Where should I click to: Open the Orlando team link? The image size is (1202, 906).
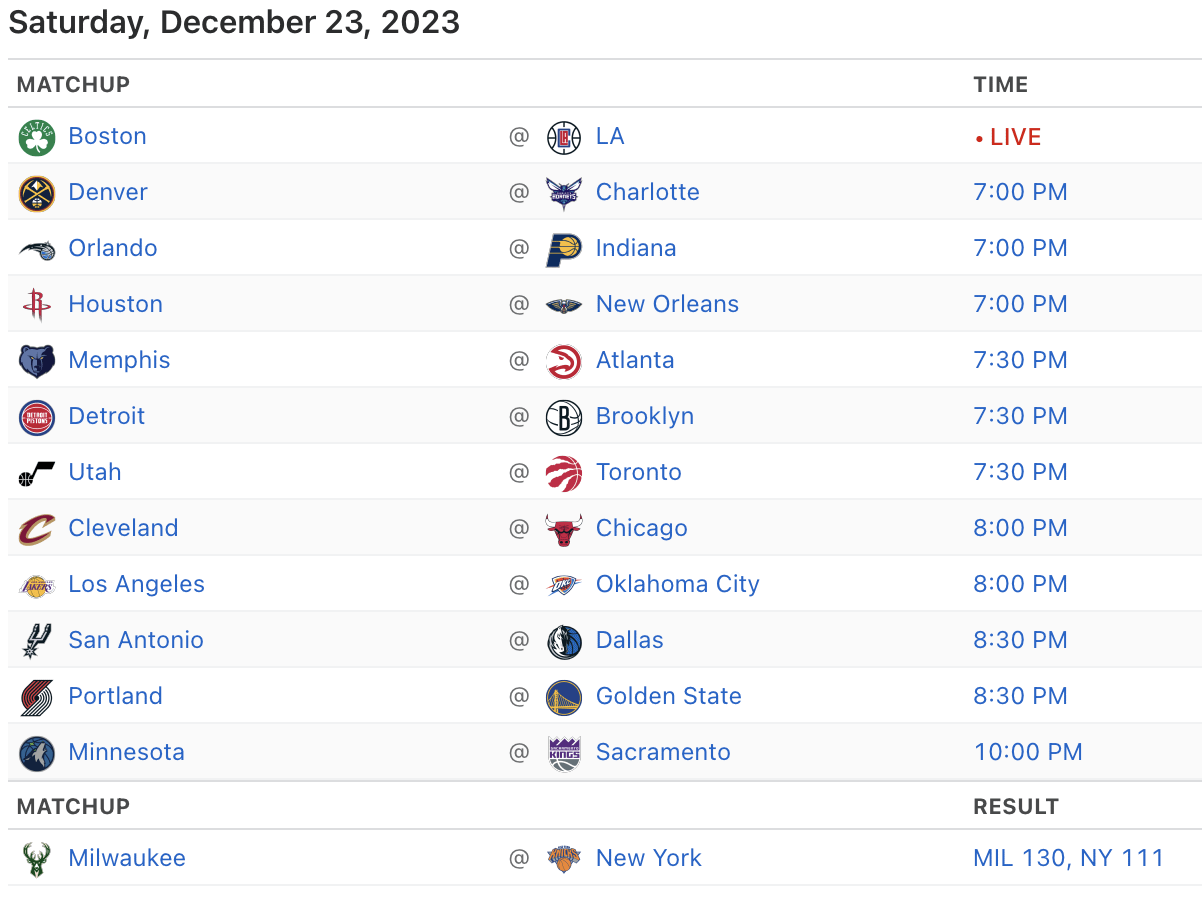(113, 248)
